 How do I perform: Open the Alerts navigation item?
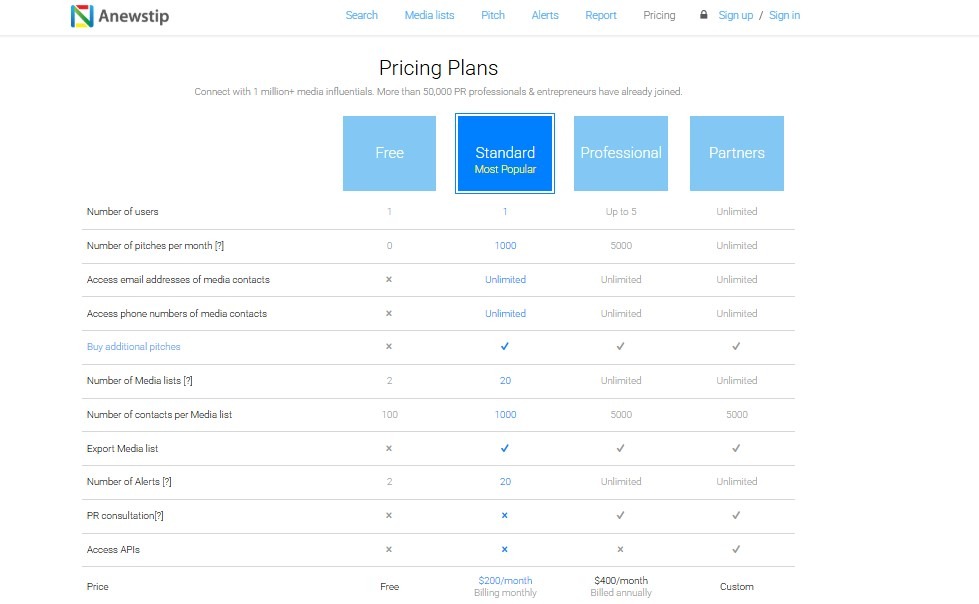545,15
